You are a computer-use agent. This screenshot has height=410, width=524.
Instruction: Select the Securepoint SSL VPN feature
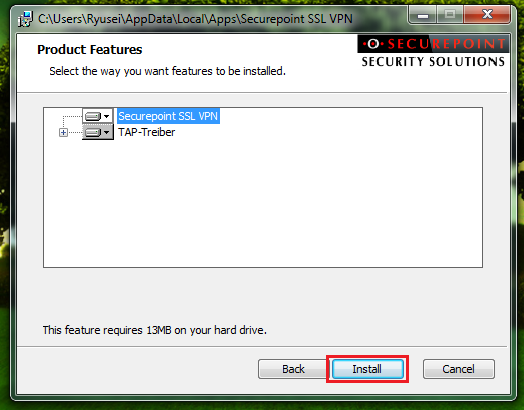coord(168,116)
